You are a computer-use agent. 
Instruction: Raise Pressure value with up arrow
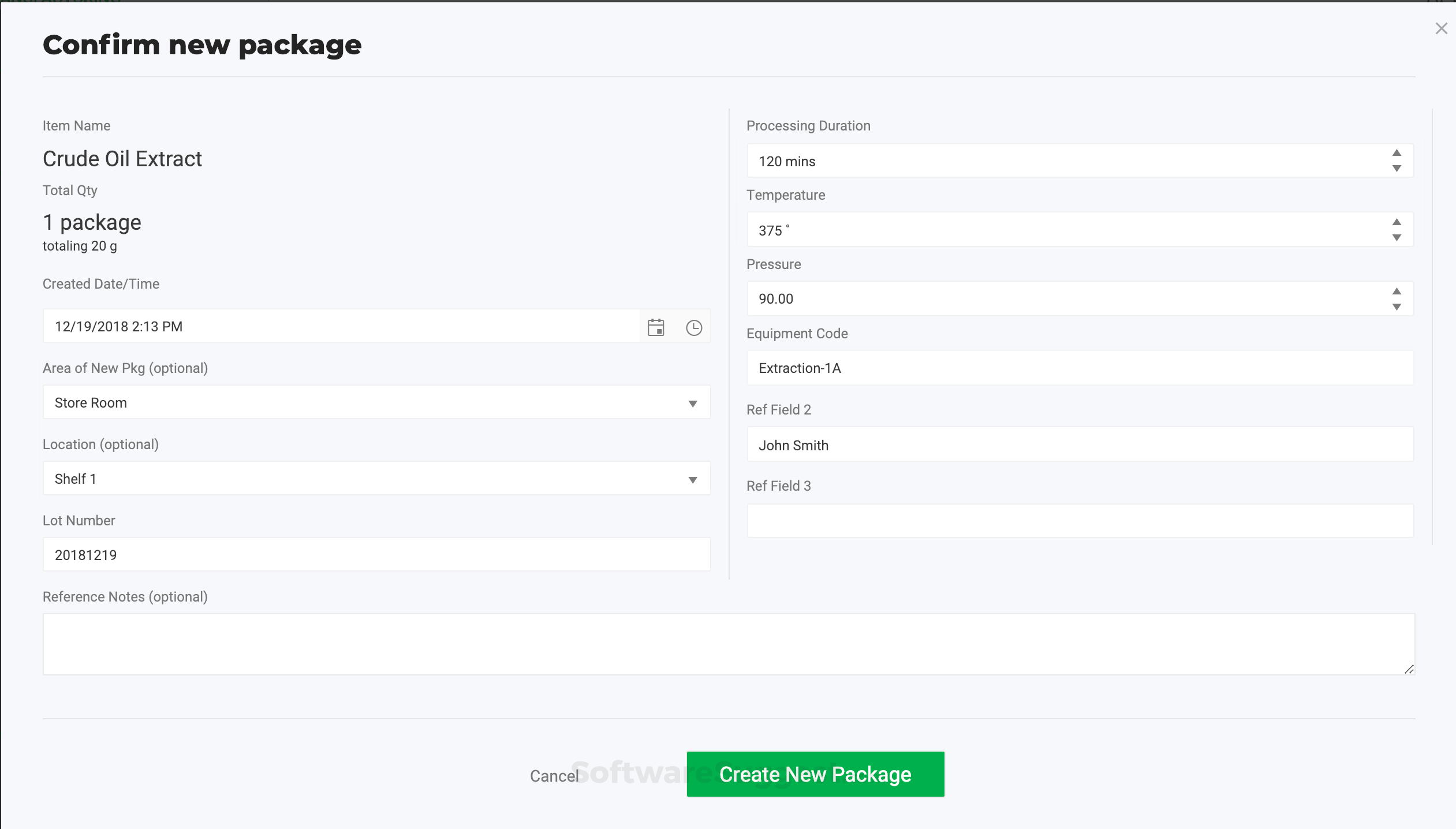pos(1397,292)
